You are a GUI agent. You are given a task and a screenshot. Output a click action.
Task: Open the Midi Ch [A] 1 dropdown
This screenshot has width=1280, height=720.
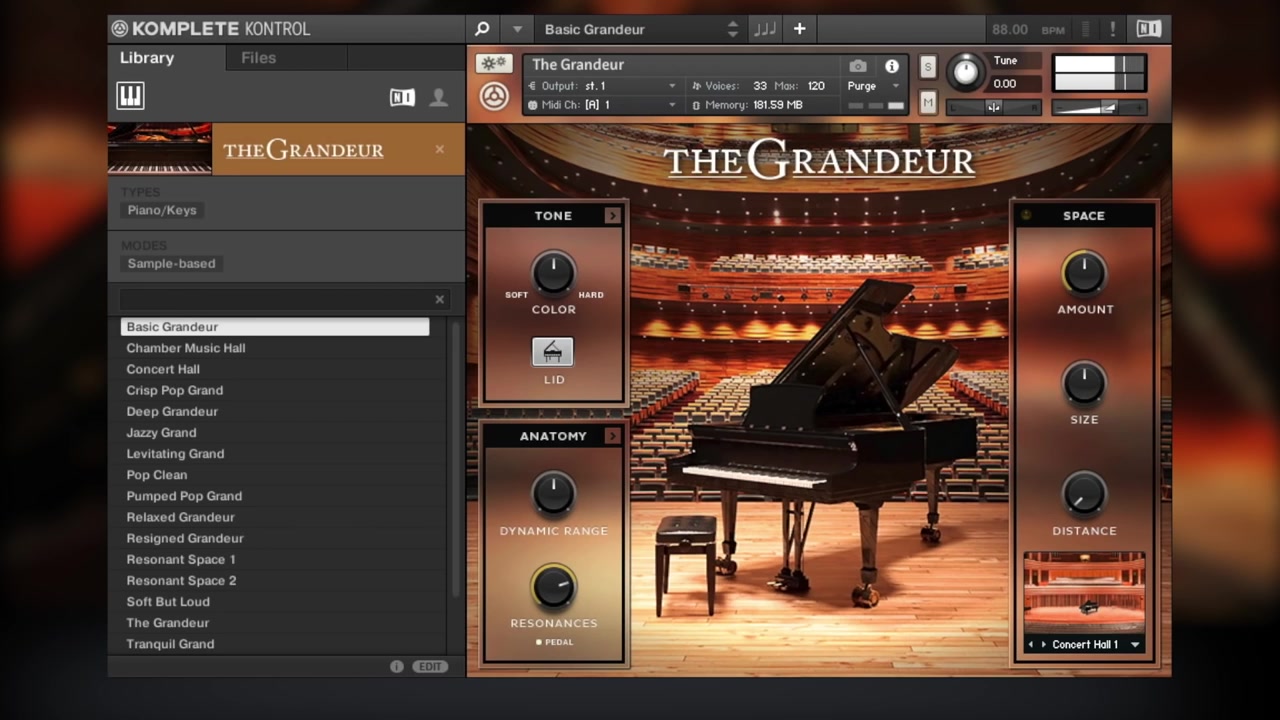click(603, 104)
